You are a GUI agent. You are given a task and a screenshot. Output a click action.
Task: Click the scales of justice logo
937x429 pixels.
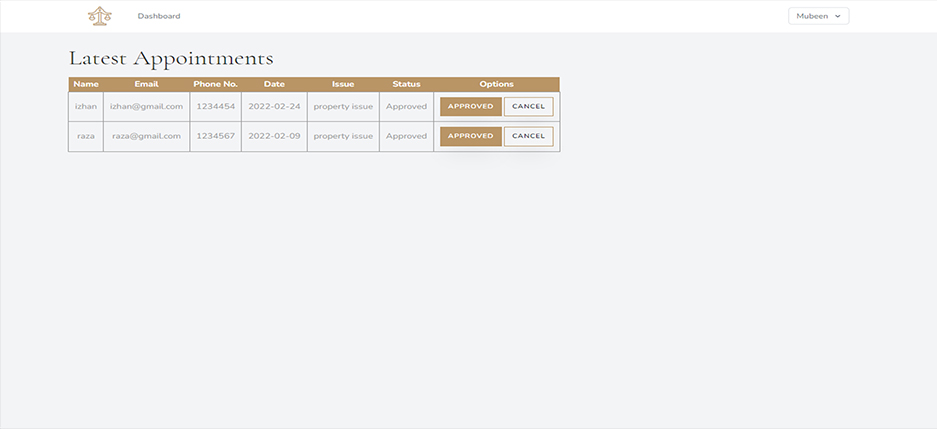[x=100, y=16]
